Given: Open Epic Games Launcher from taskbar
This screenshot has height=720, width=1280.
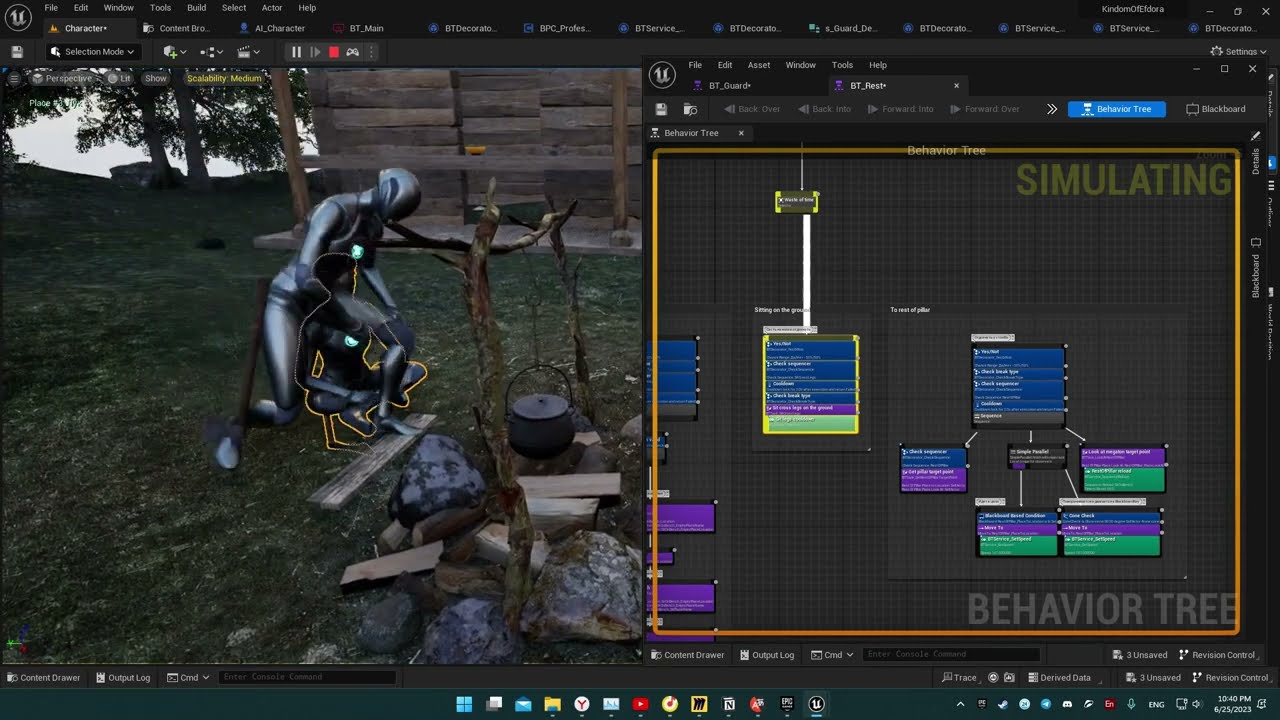Looking at the screenshot, I should [787, 704].
